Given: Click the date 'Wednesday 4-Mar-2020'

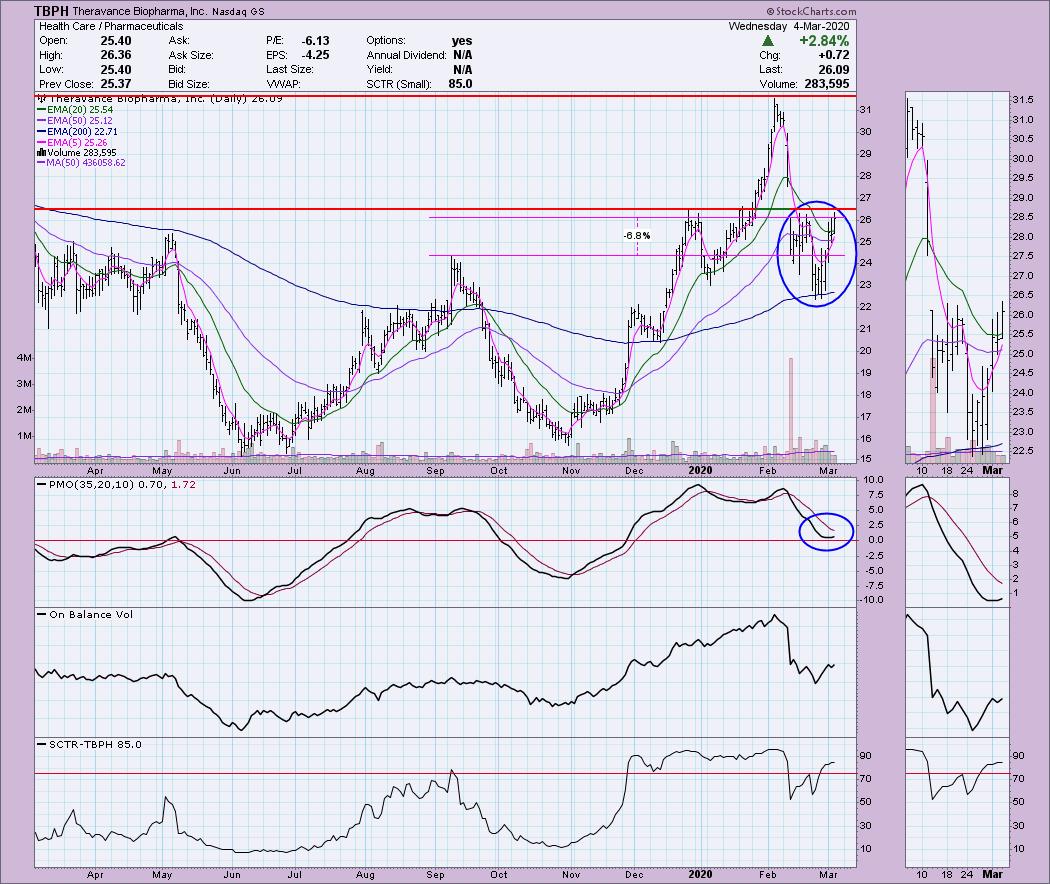Looking at the screenshot, I should (x=789, y=26).
